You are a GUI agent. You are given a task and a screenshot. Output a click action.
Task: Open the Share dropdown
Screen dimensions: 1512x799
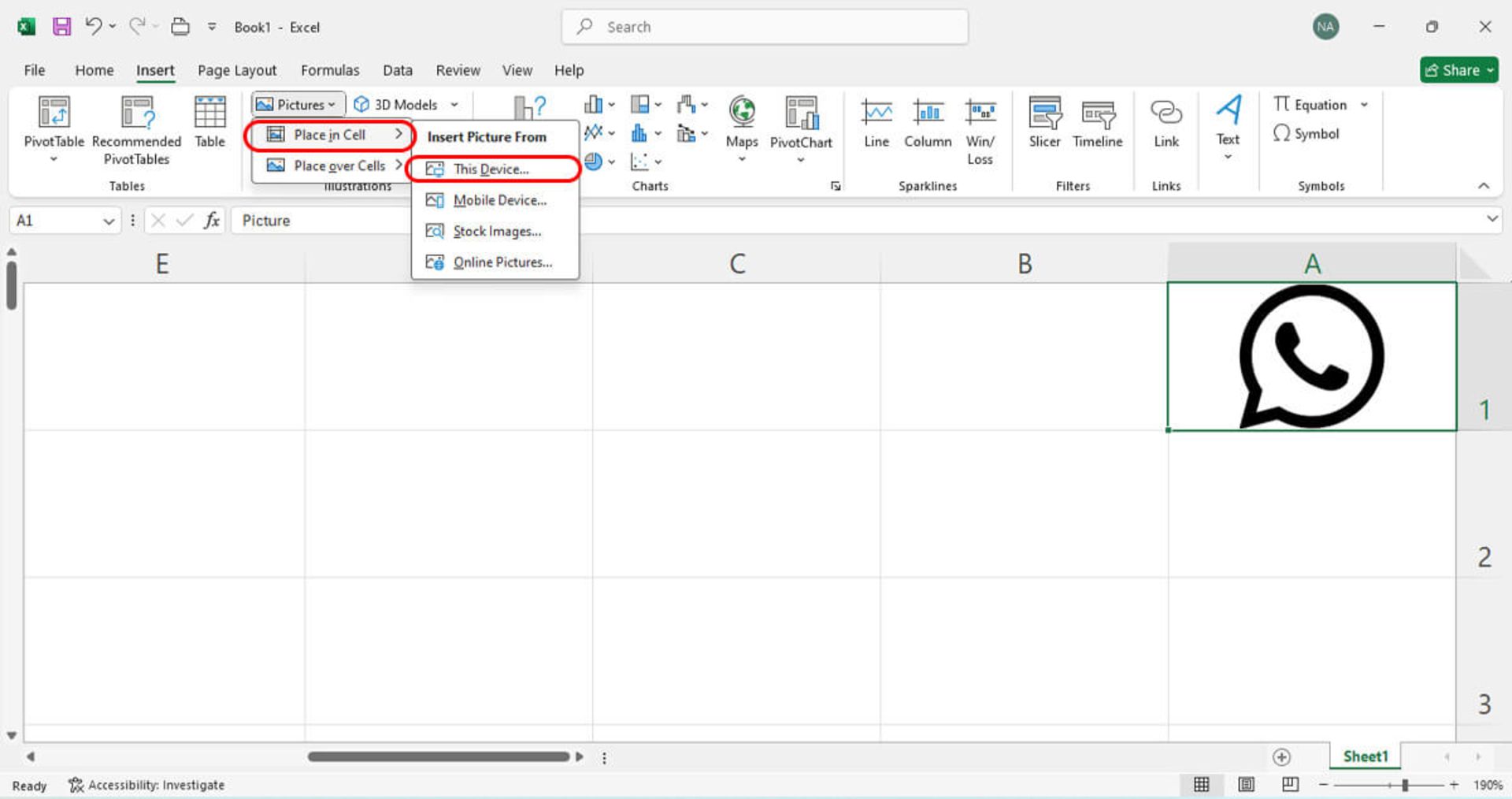(x=1459, y=69)
